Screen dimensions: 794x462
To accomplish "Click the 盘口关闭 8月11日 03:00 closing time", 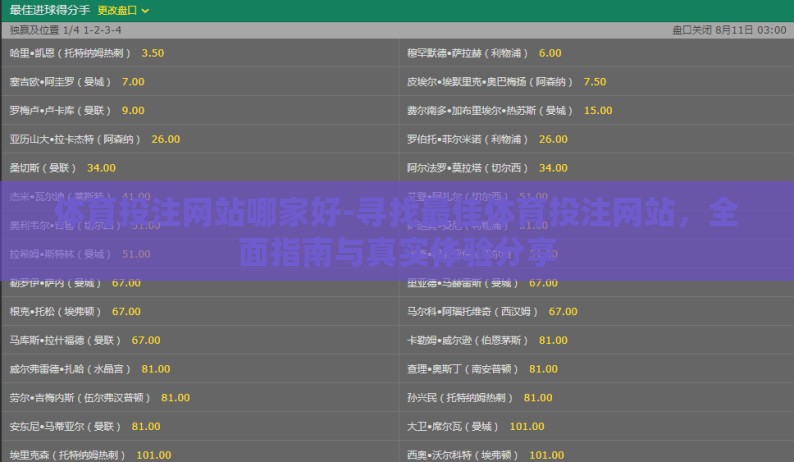I will tap(729, 30).
